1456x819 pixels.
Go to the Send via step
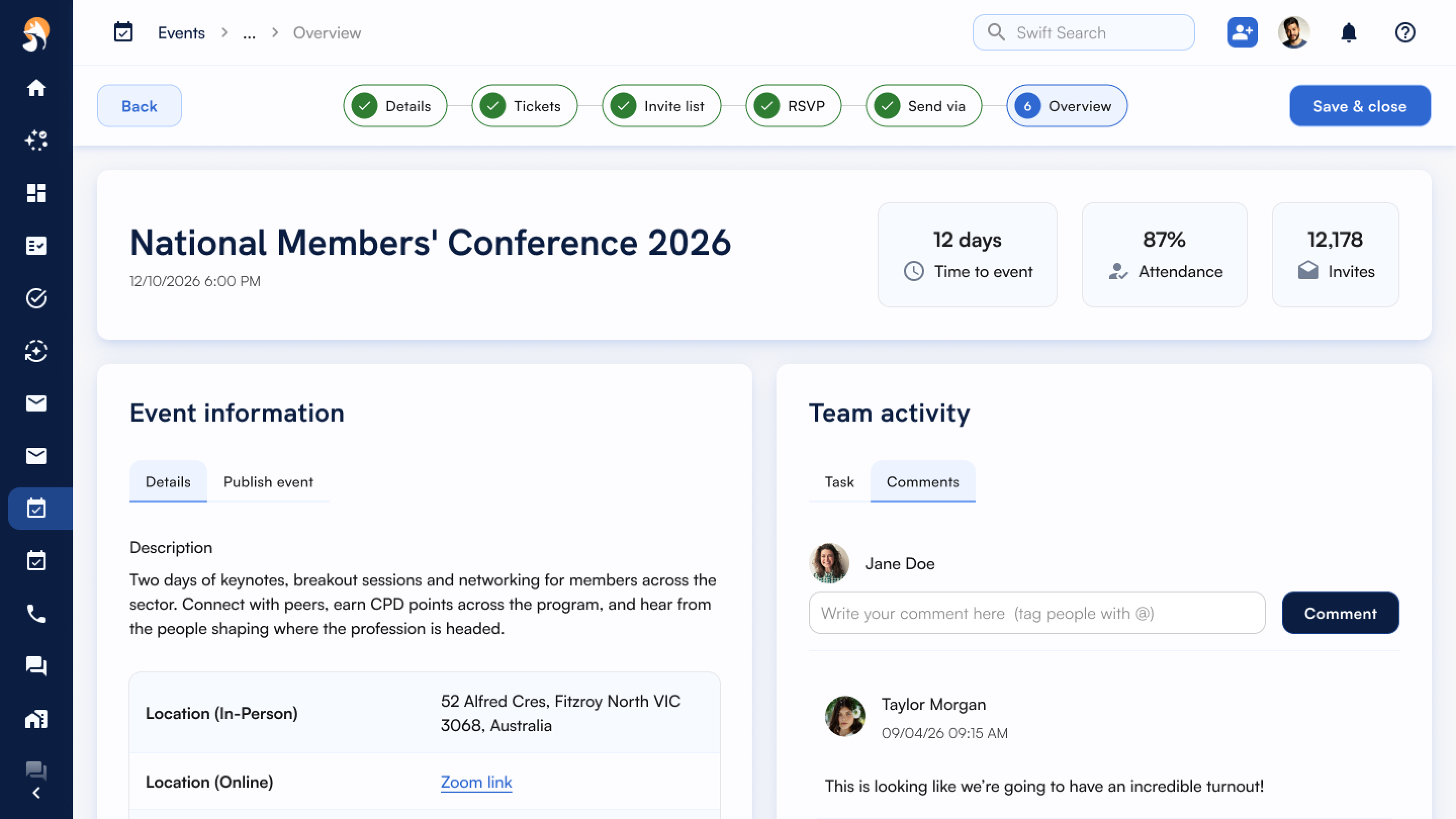(x=924, y=106)
